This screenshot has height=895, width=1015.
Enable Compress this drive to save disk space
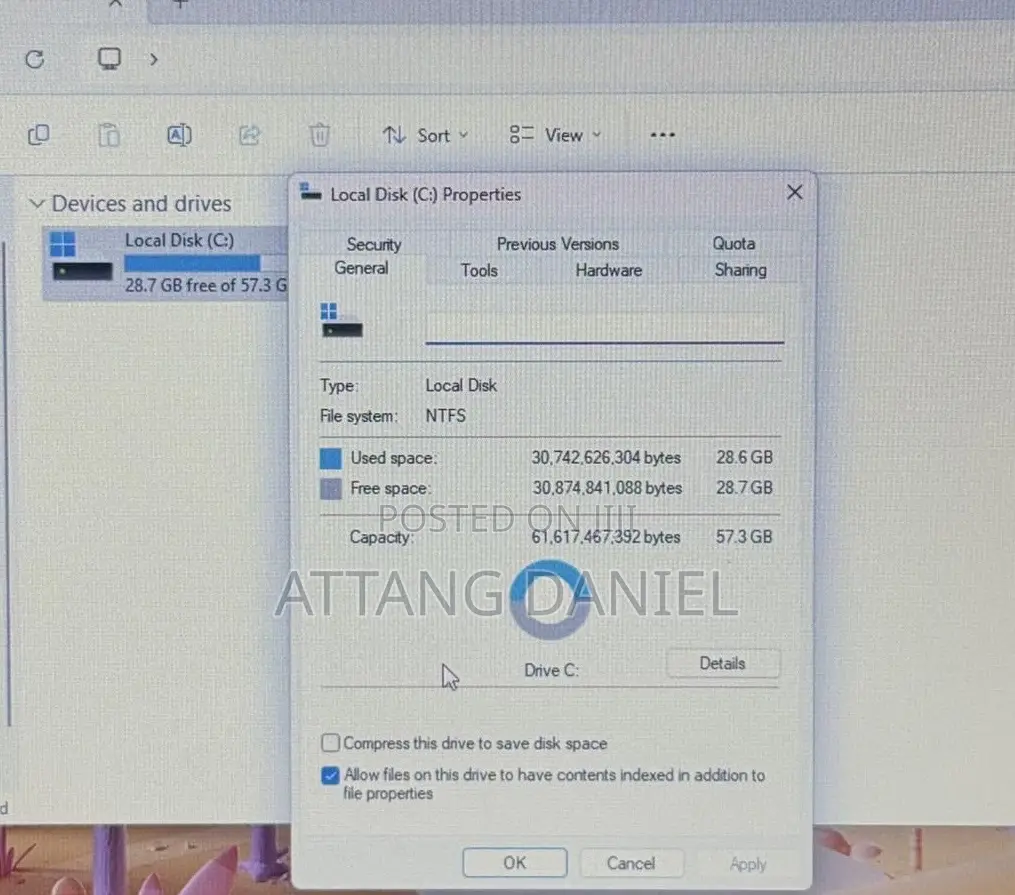pos(330,742)
